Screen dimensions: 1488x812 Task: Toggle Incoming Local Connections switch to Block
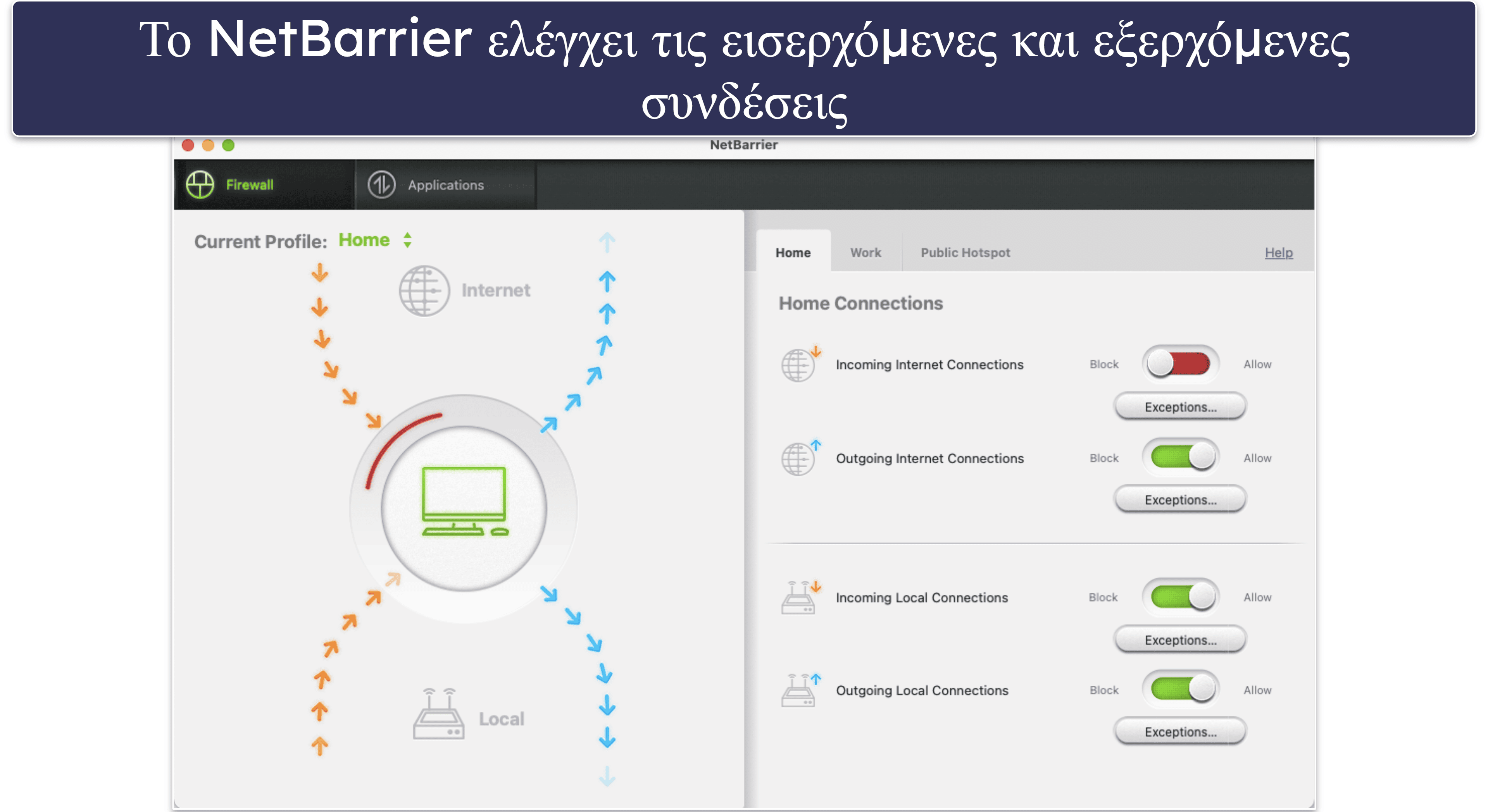point(1180,597)
